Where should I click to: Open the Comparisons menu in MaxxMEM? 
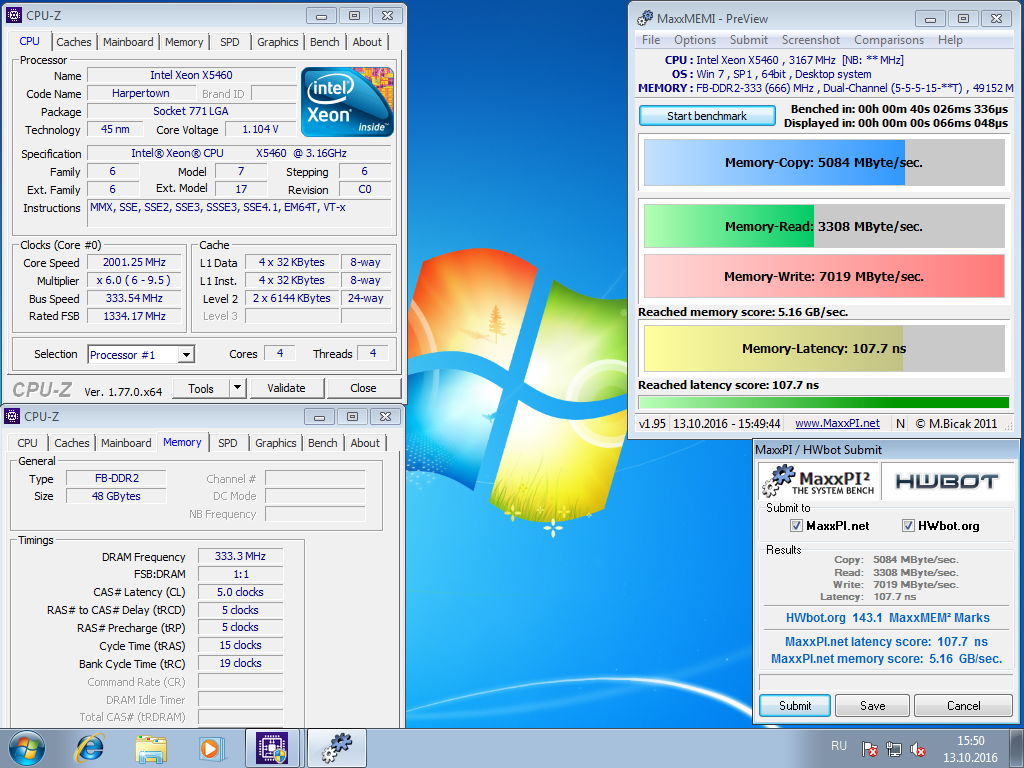click(889, 40)
